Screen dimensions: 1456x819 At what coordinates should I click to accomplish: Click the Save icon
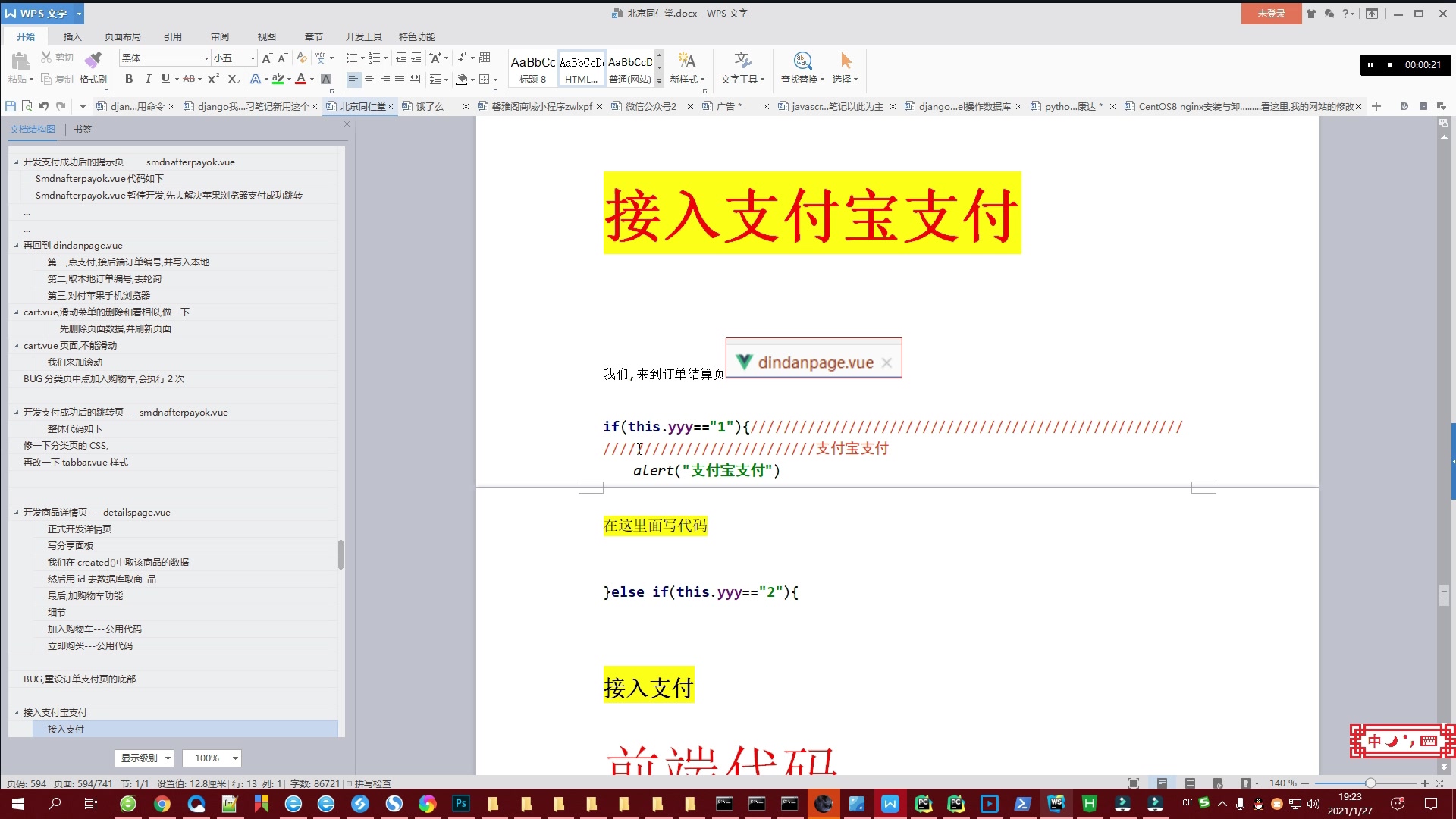pos(10,106)
